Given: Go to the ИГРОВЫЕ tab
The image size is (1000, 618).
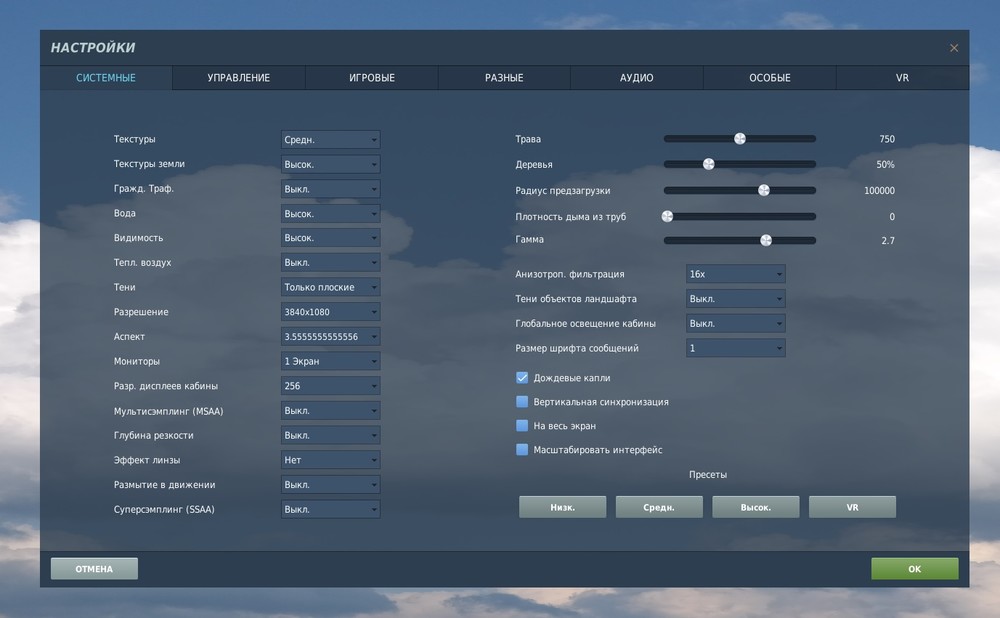Looking at the screenshot, I should point(372,78).
